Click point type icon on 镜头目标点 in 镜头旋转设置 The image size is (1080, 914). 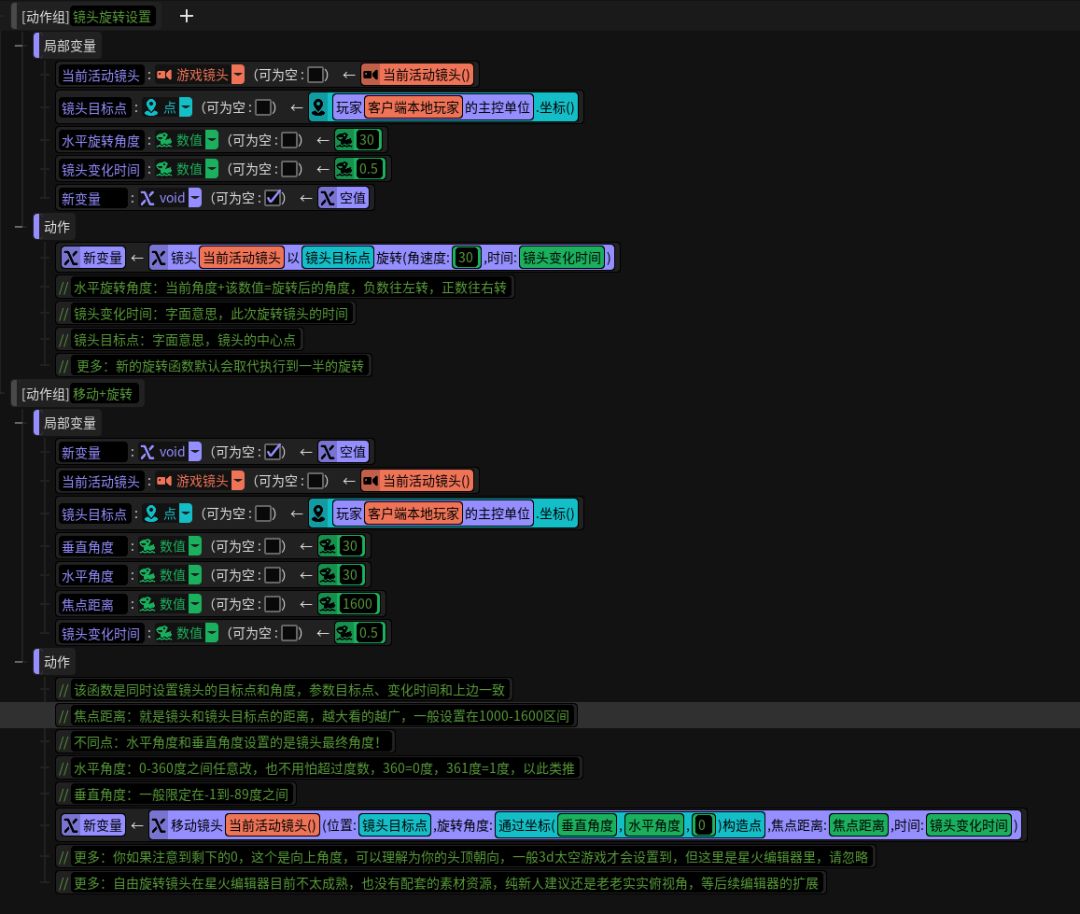pos(151,107)
